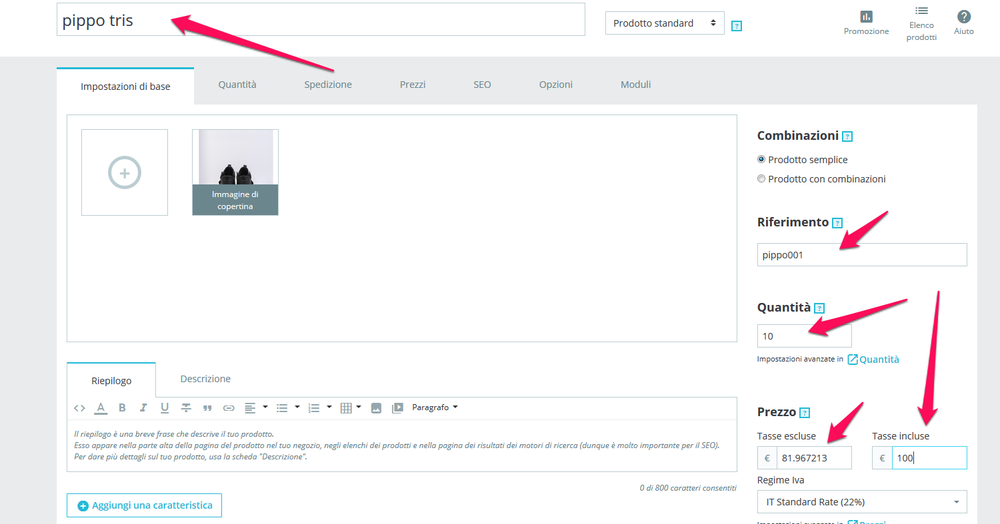
Task: Select the Immagine di copertina thumbnail
Action: point(235,172)
